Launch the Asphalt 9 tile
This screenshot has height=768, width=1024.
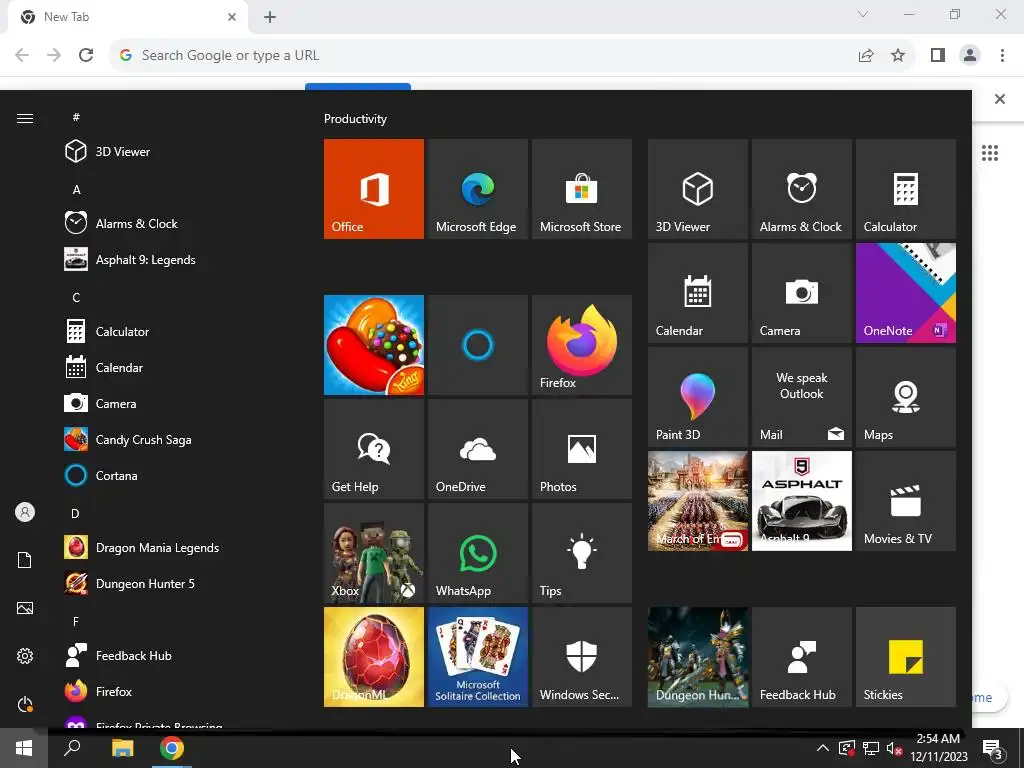801,501
